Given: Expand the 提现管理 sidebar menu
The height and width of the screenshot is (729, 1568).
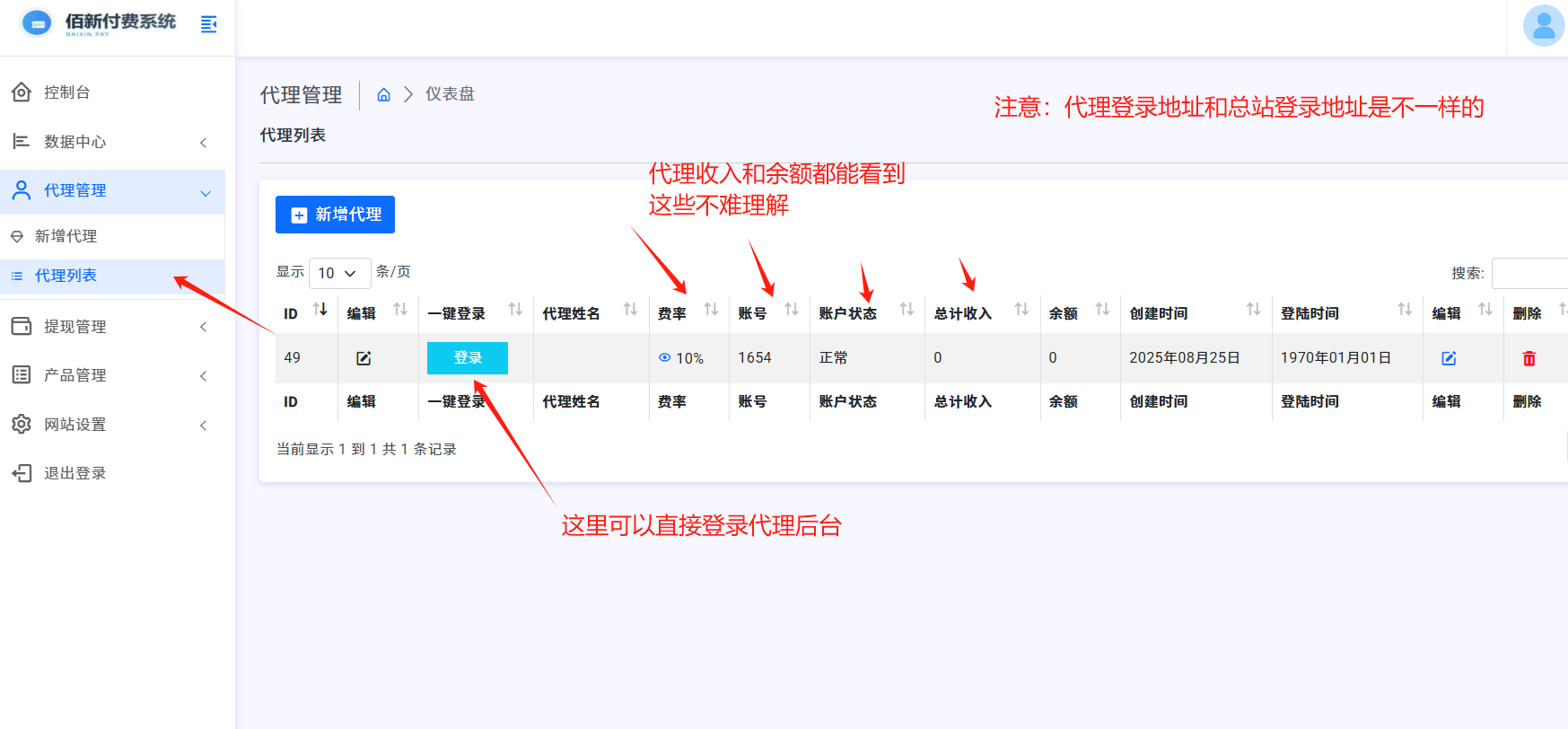Looking at the screenshot, I should point(112,327).
